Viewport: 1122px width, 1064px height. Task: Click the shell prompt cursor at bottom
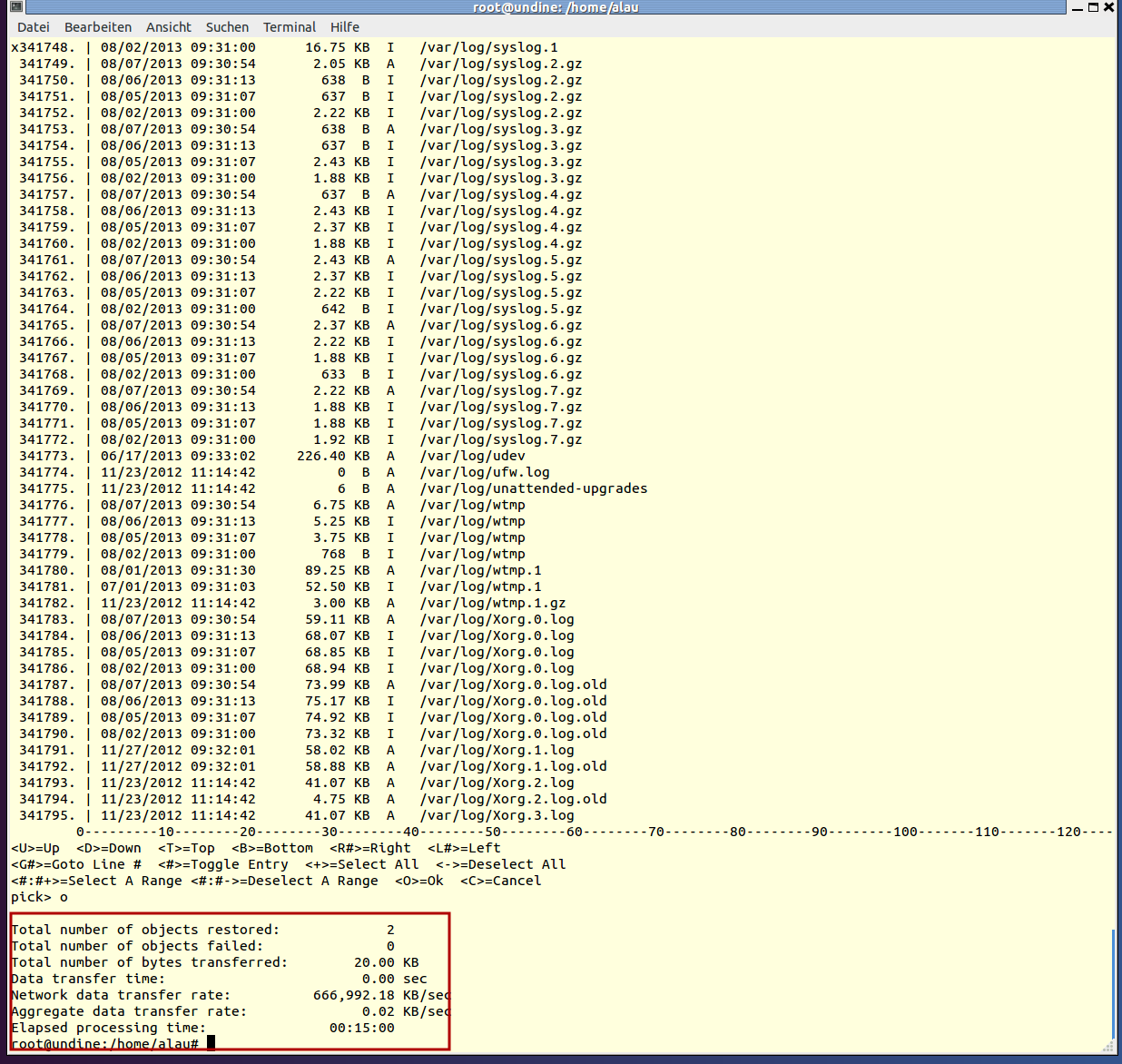click(x=211, y=1043)
